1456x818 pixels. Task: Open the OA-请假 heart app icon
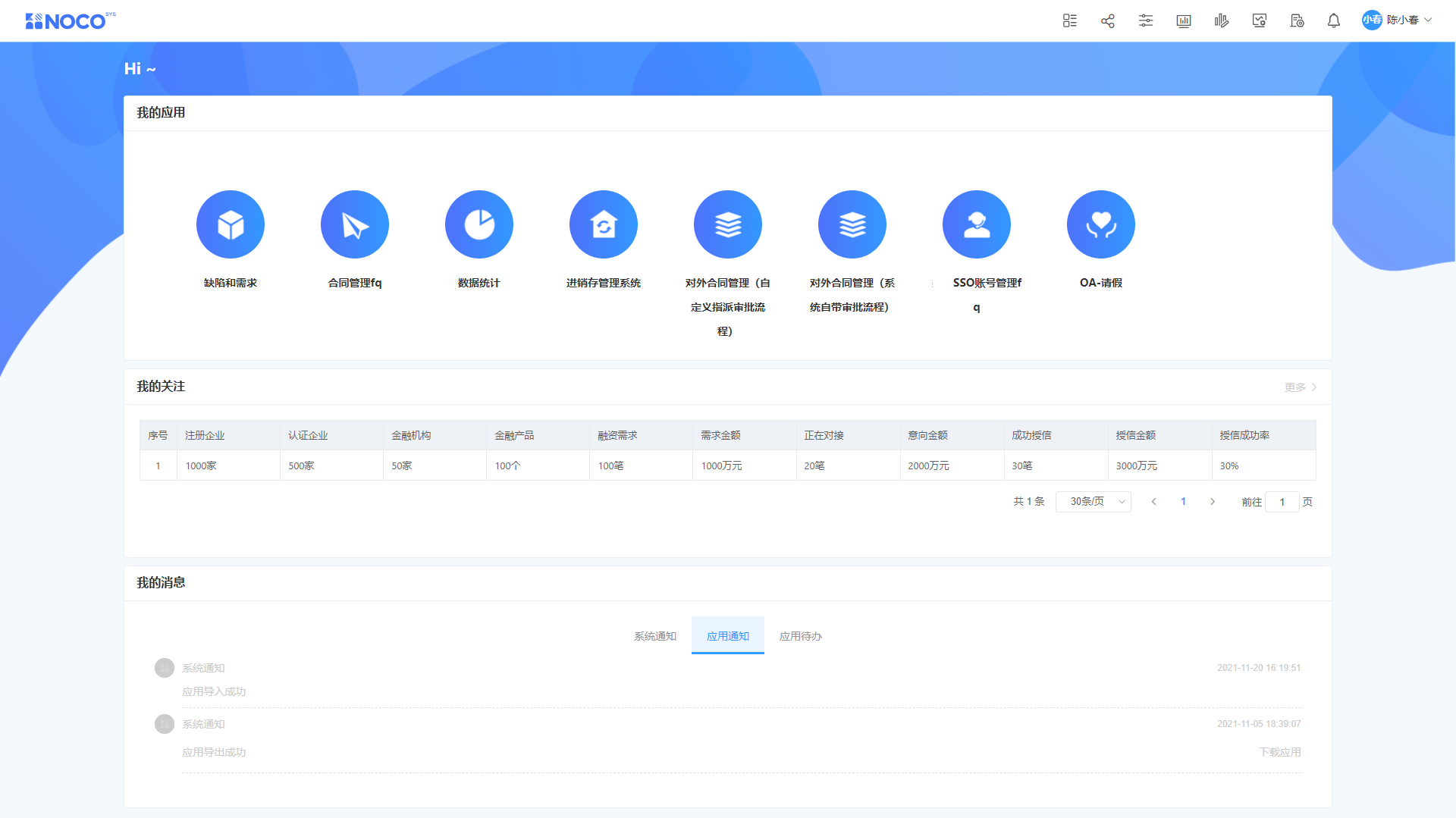pyautogui.click(x=1101, y=224)
